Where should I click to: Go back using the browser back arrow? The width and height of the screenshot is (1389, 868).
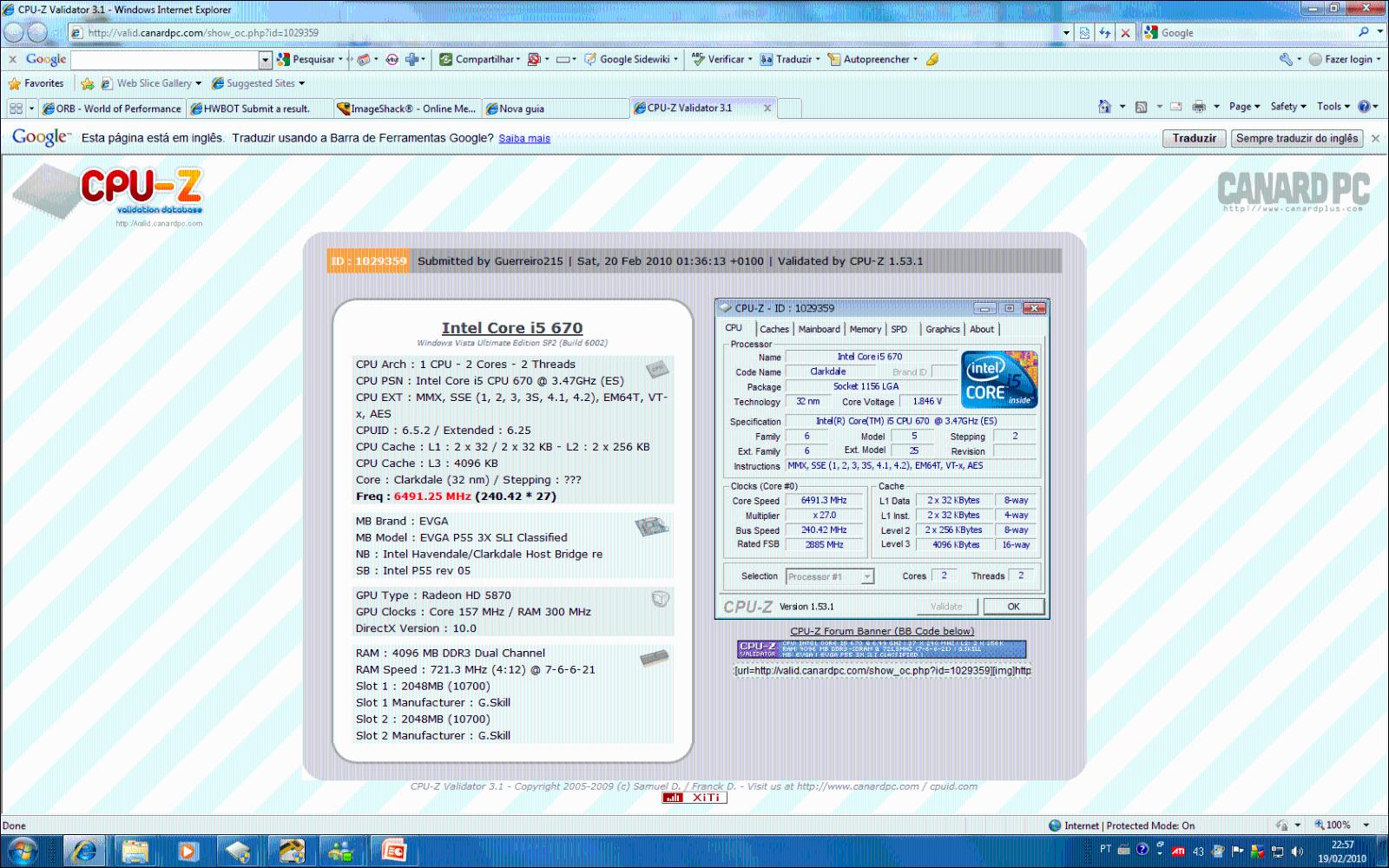pyautogui.click(x=15, y=33)
